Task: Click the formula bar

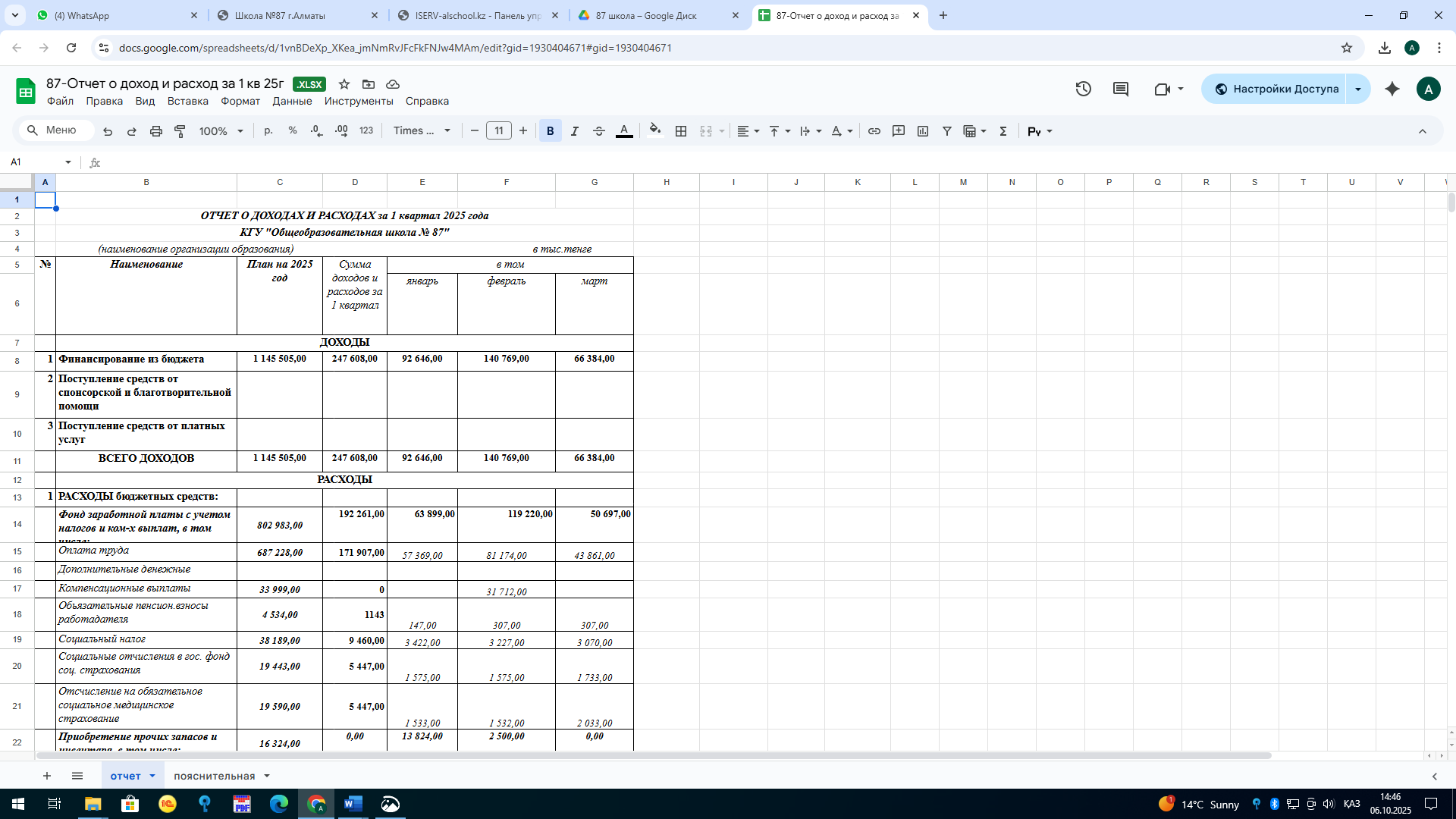Action: click(773, 162)
